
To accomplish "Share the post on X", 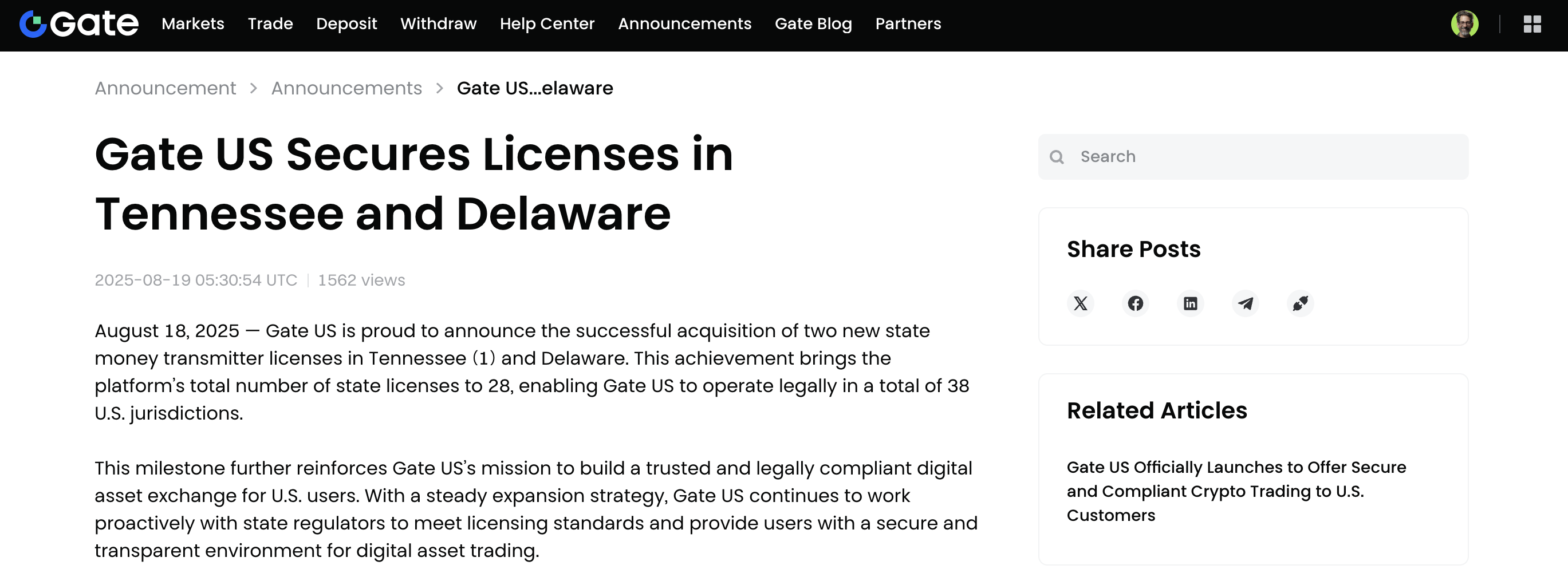I will tap(1081, 303).
